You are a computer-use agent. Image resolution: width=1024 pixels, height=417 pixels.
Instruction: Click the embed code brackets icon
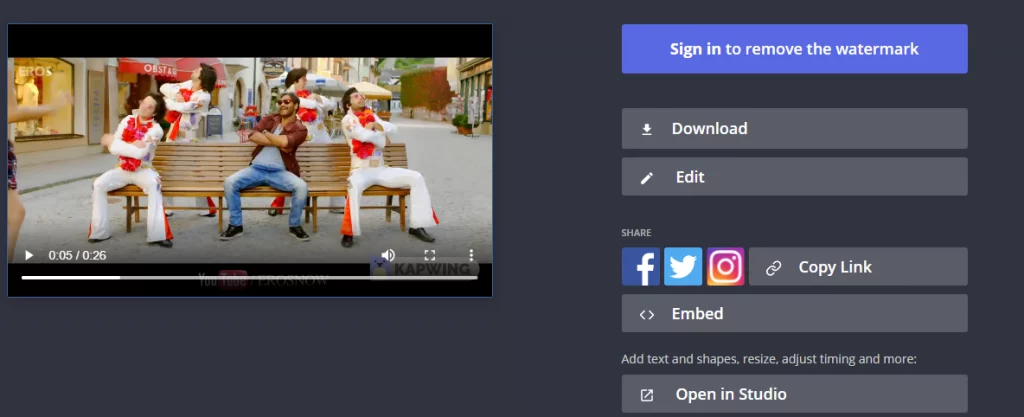(647, 314)
